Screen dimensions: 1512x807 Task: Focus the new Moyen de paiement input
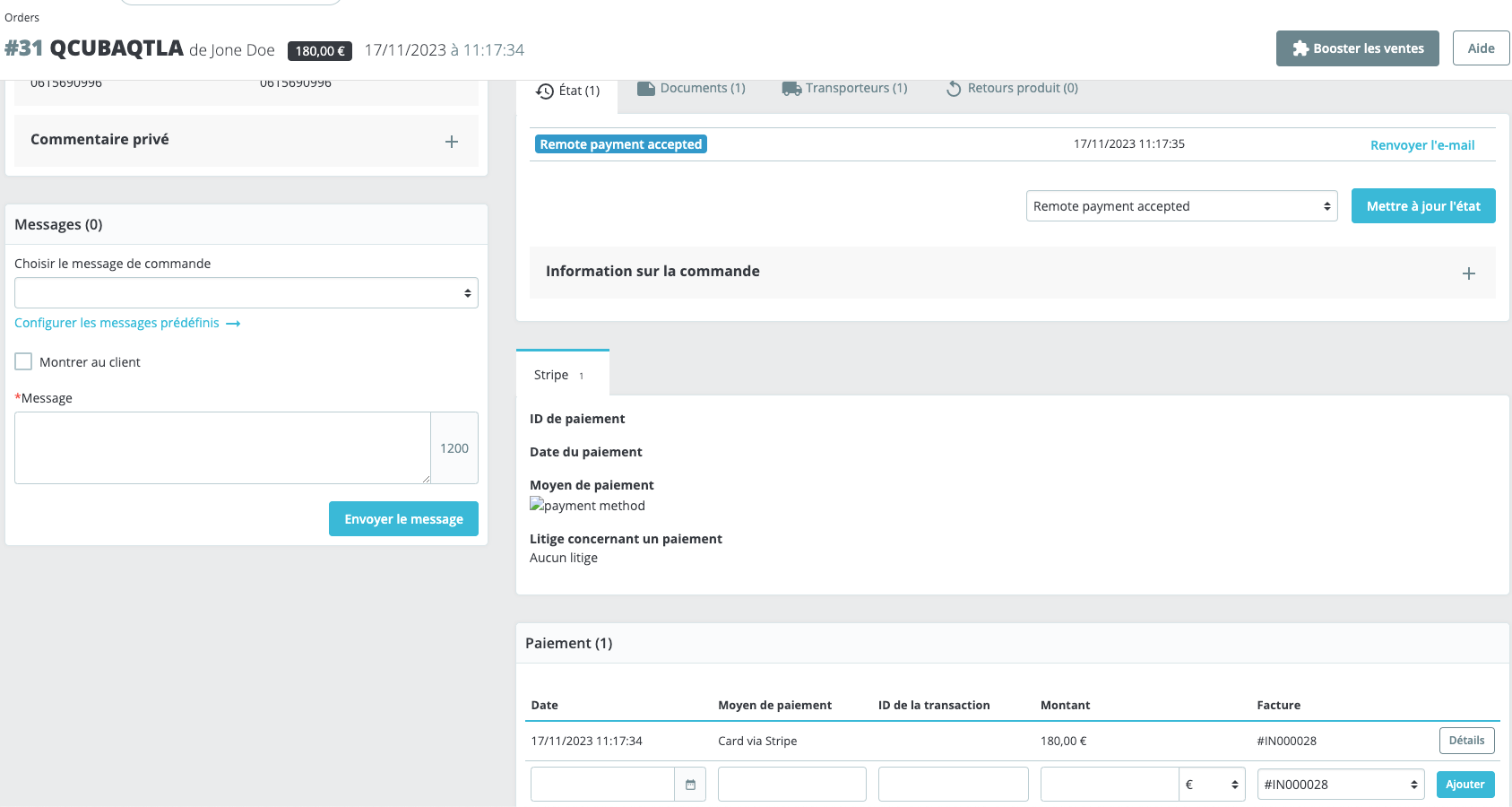(792, 785)
